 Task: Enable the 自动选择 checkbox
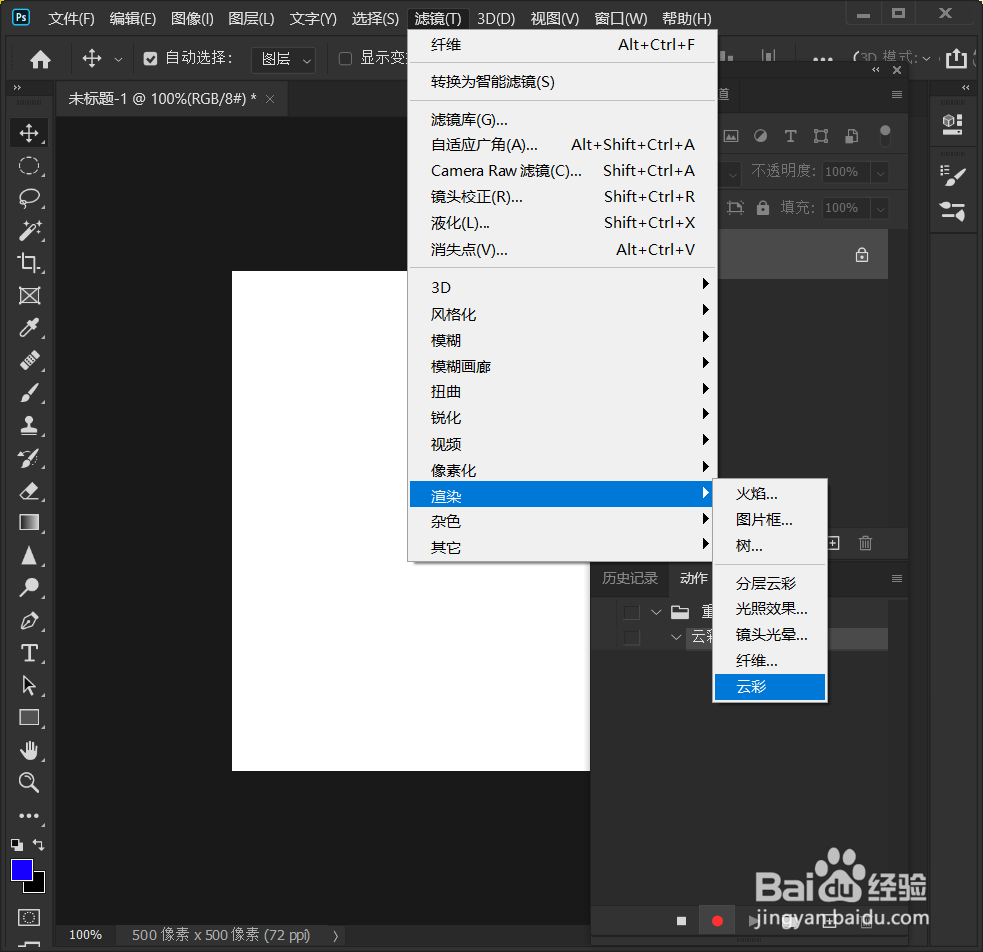(152, 58)
